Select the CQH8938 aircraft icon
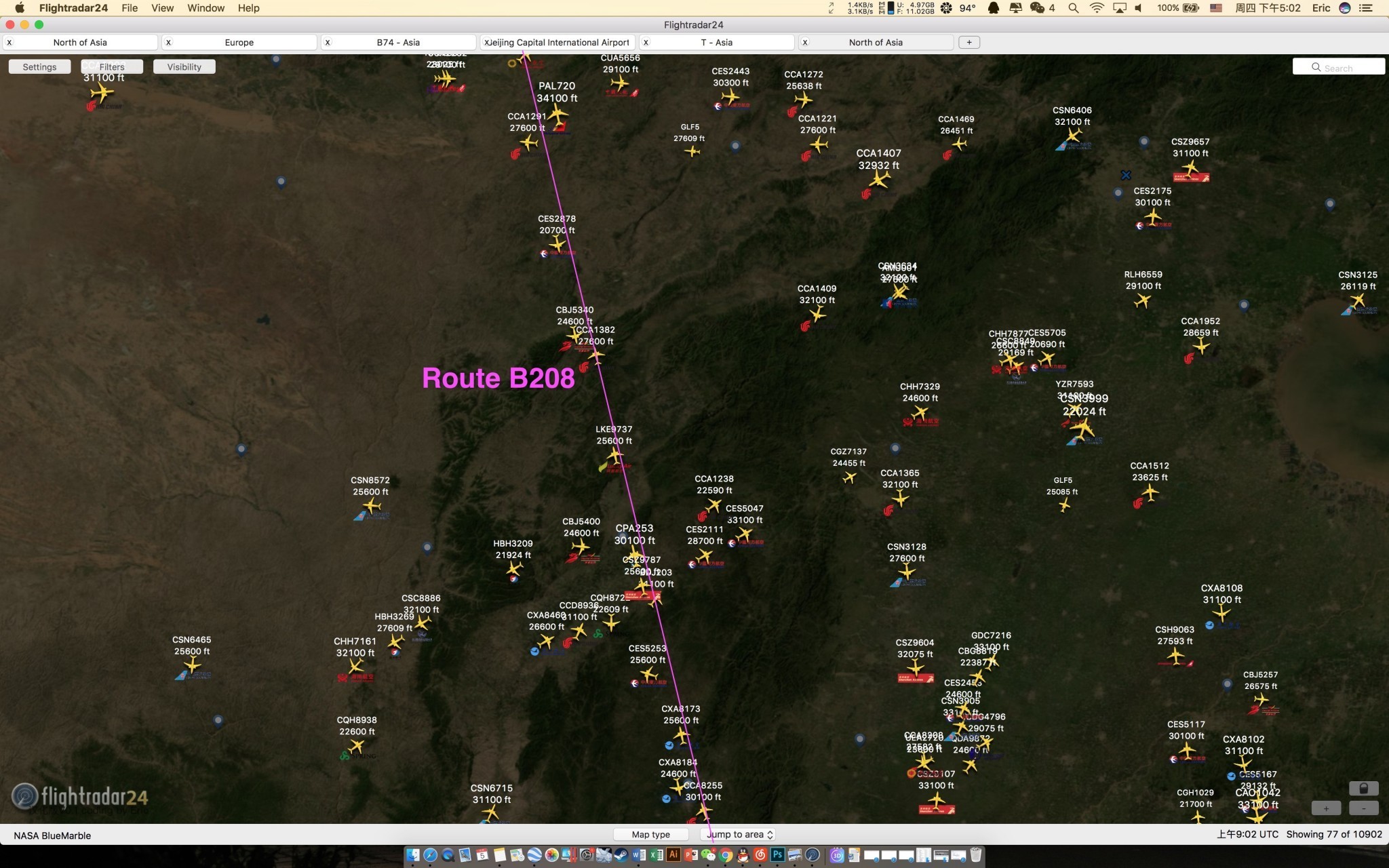The image size is (1389, 868). pos(357,746)
